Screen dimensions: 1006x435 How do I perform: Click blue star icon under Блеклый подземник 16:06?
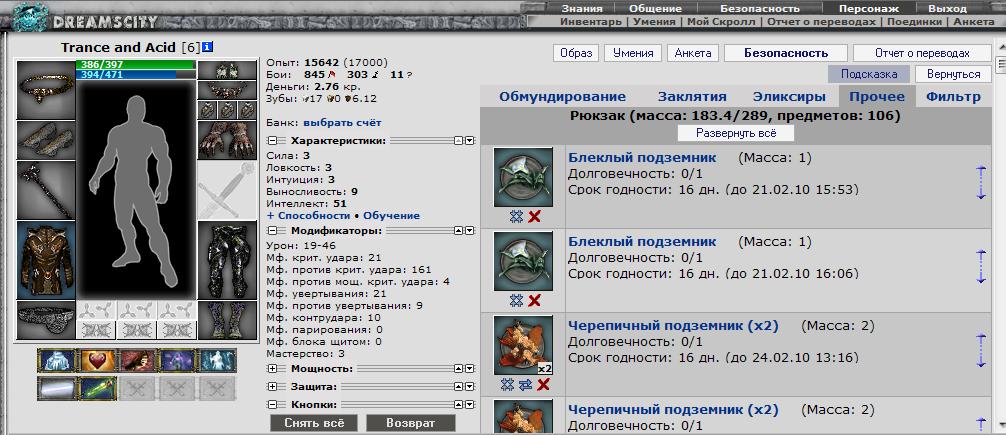point(516,300)
